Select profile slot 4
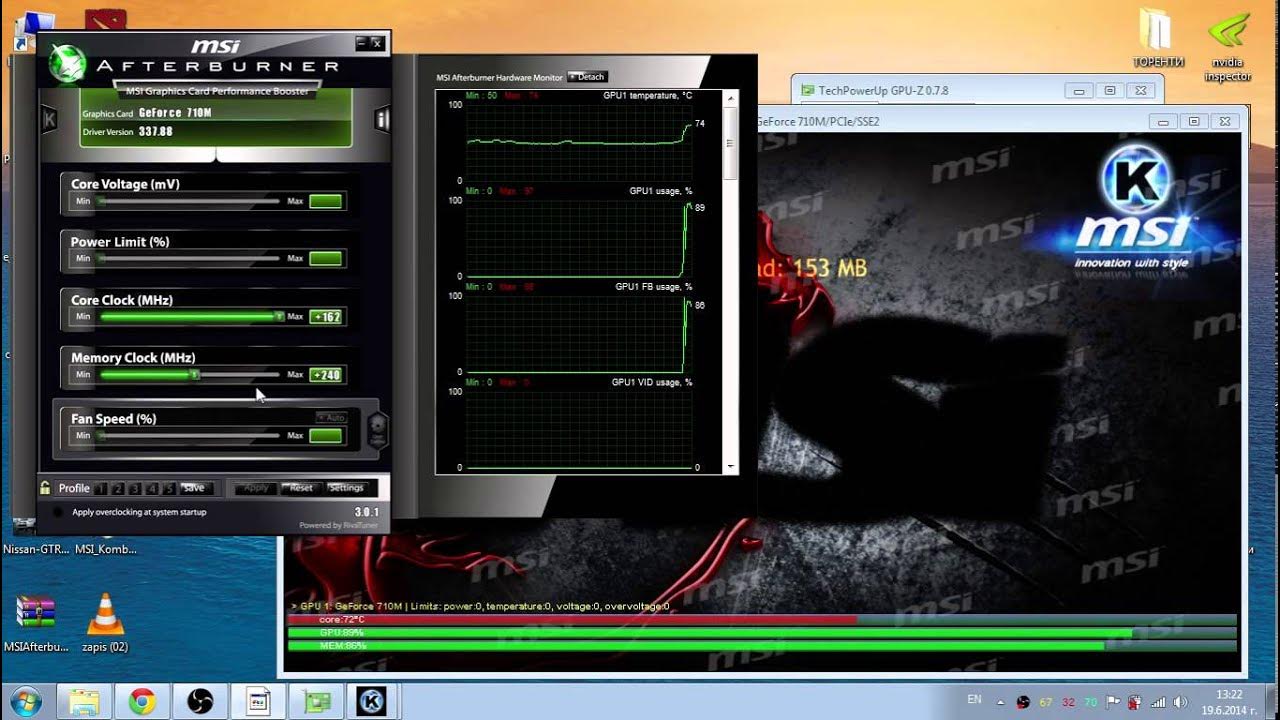Image resolution: width=1280 pixels, height=720 pixels. tap(152, 488)
